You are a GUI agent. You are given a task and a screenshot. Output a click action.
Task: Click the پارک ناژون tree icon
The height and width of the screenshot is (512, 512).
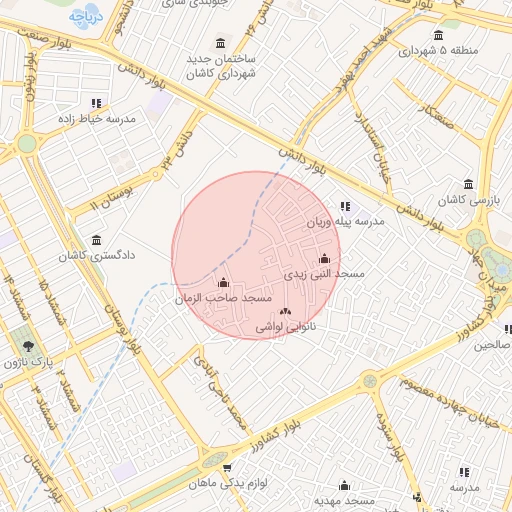(29, 347)
